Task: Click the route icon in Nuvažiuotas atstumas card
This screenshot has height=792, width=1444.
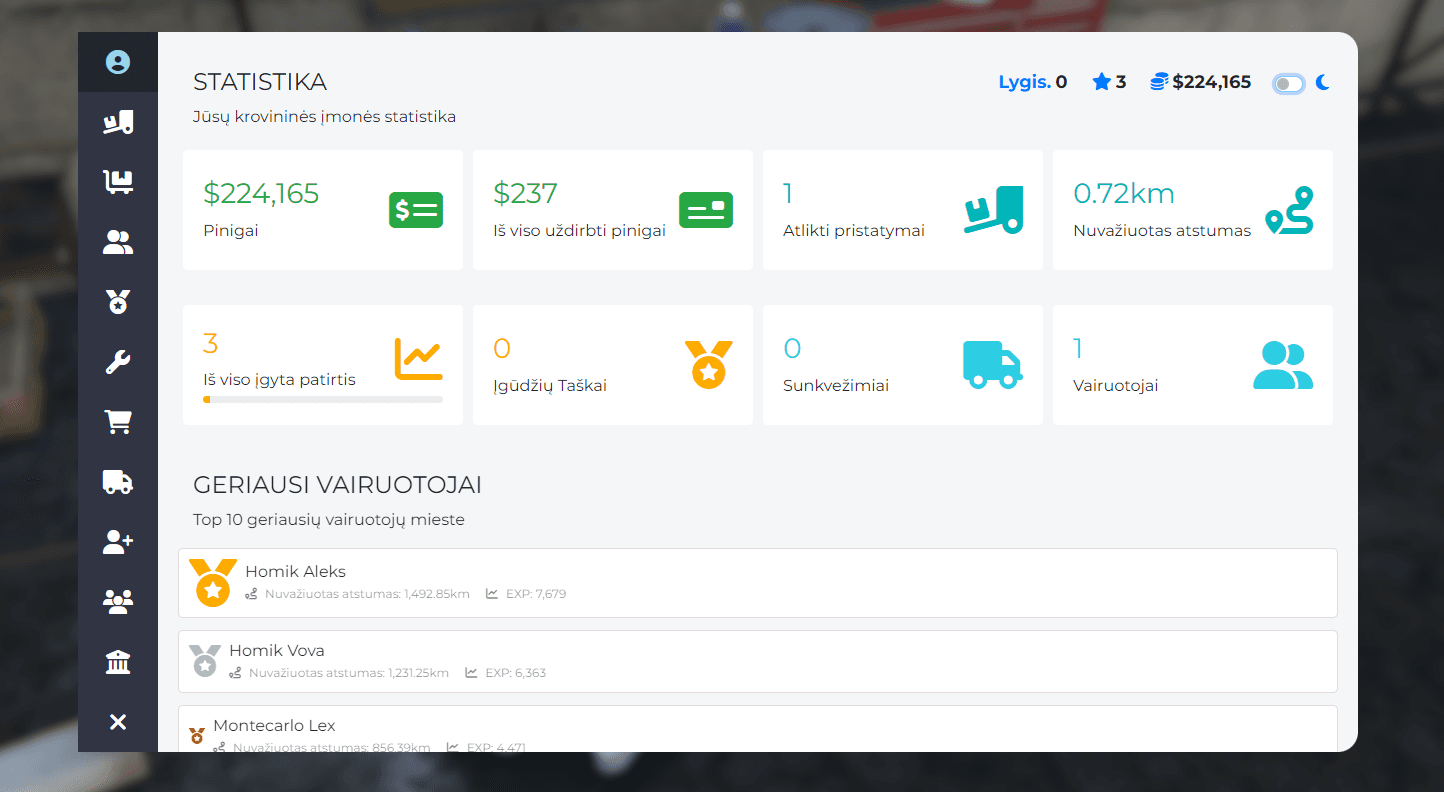Action: (x=1289, y=210)
